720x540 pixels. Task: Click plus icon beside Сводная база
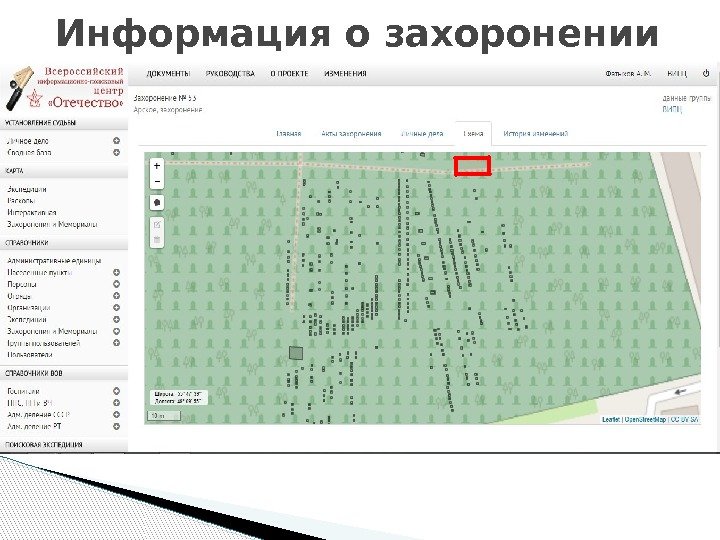[116, 152]
